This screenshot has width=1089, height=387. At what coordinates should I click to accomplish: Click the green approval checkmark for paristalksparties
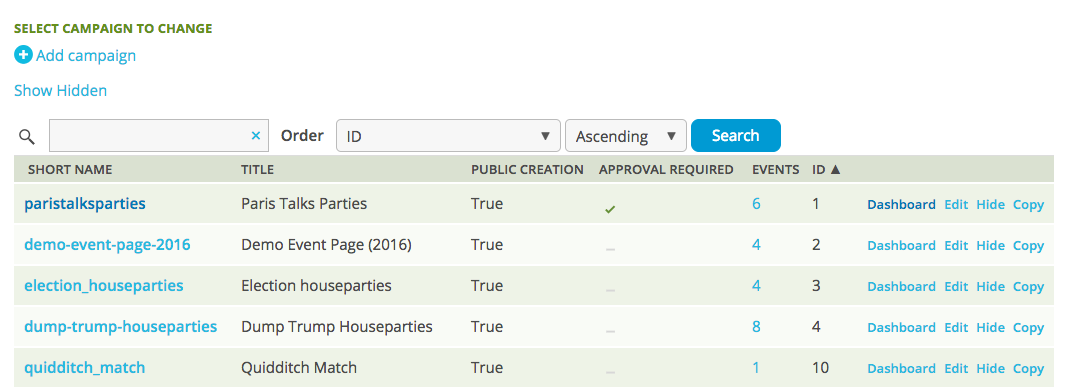610,208
